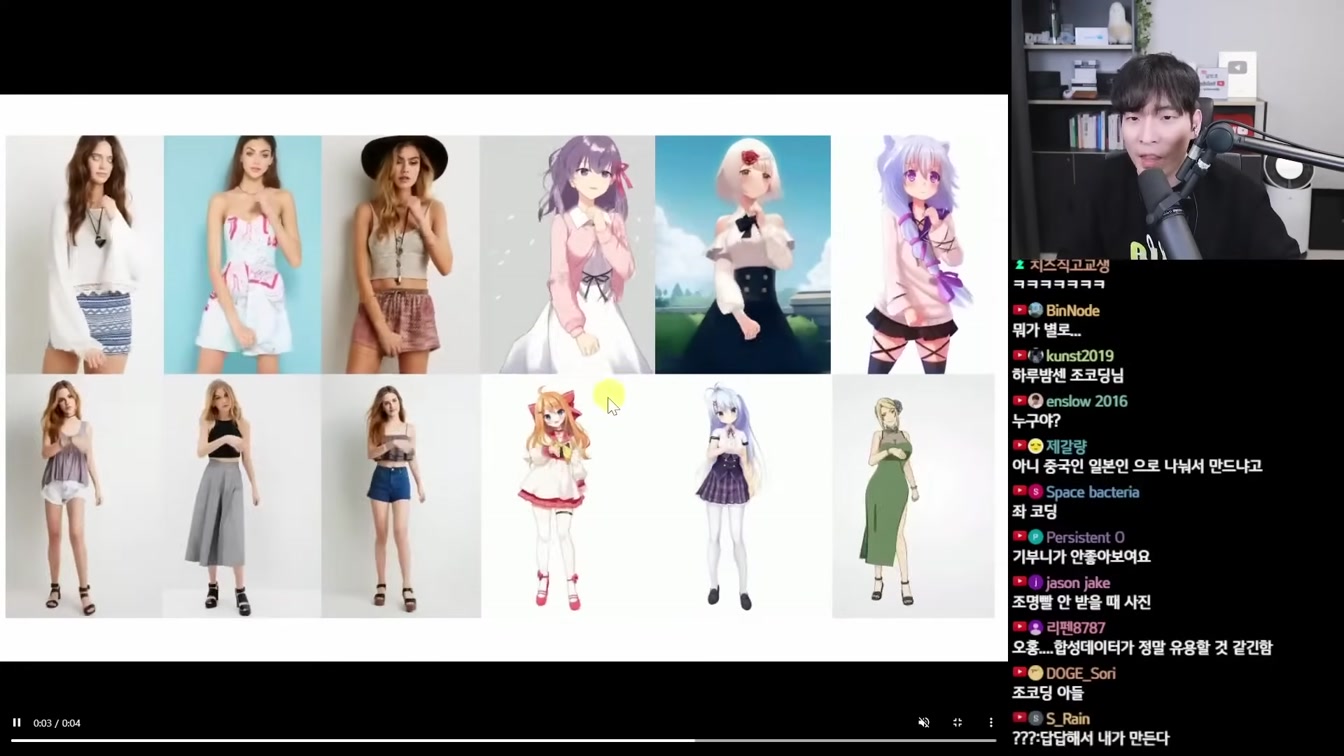Click the chat message '조코딩 아들'
Screen dimensions: 1344x756
[1048, 693]
